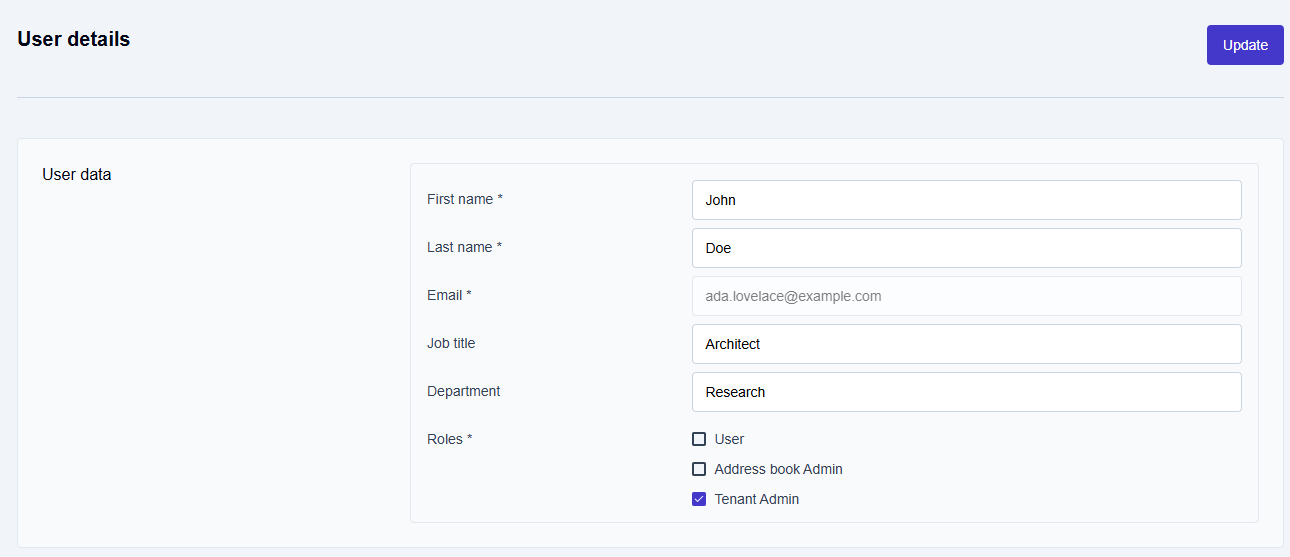Click the 'Email *' field label
Image resolution: width=1290 pixels, height=557 pixels.
[449, 295]
